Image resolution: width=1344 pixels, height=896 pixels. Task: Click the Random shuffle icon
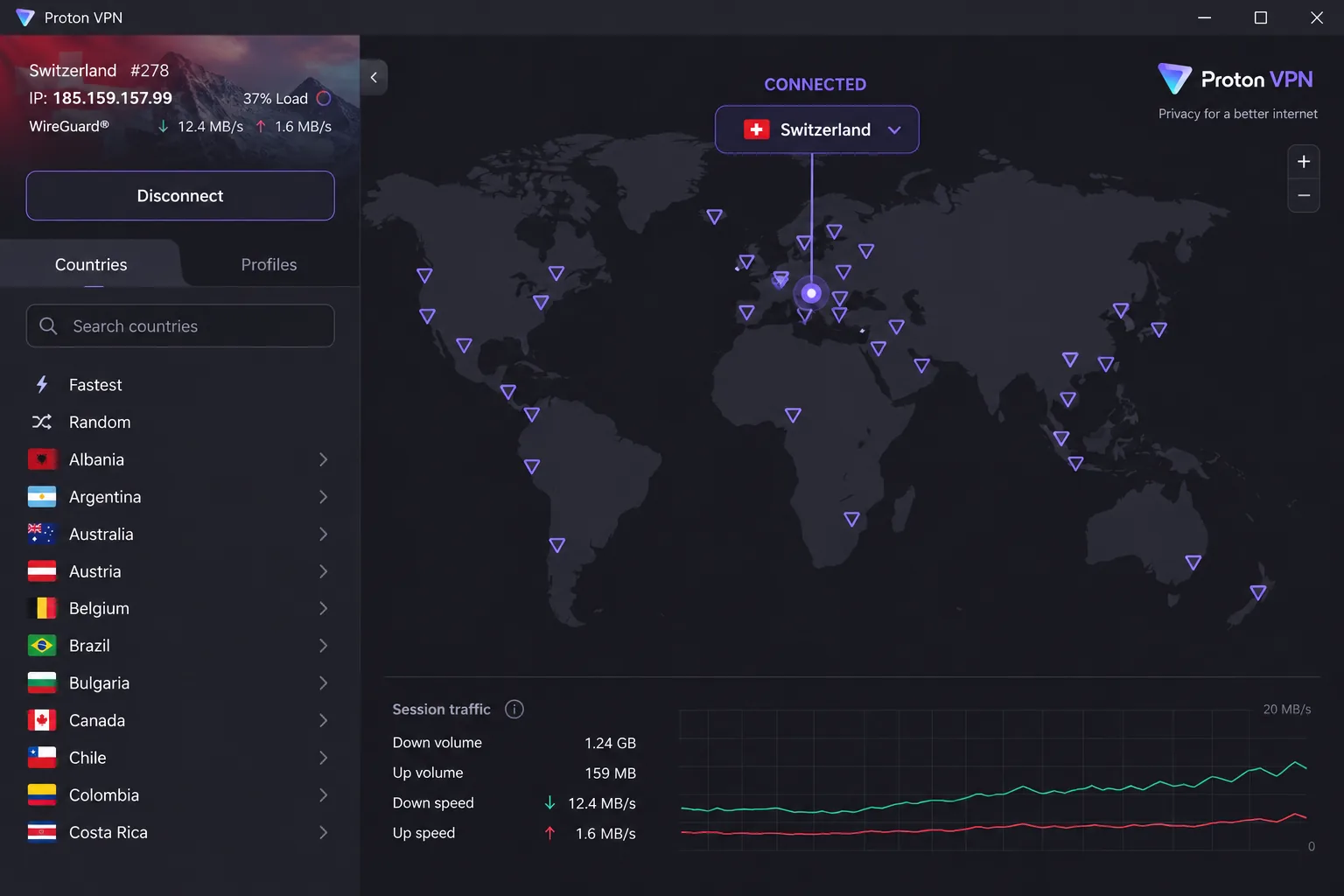click(42, 422)
